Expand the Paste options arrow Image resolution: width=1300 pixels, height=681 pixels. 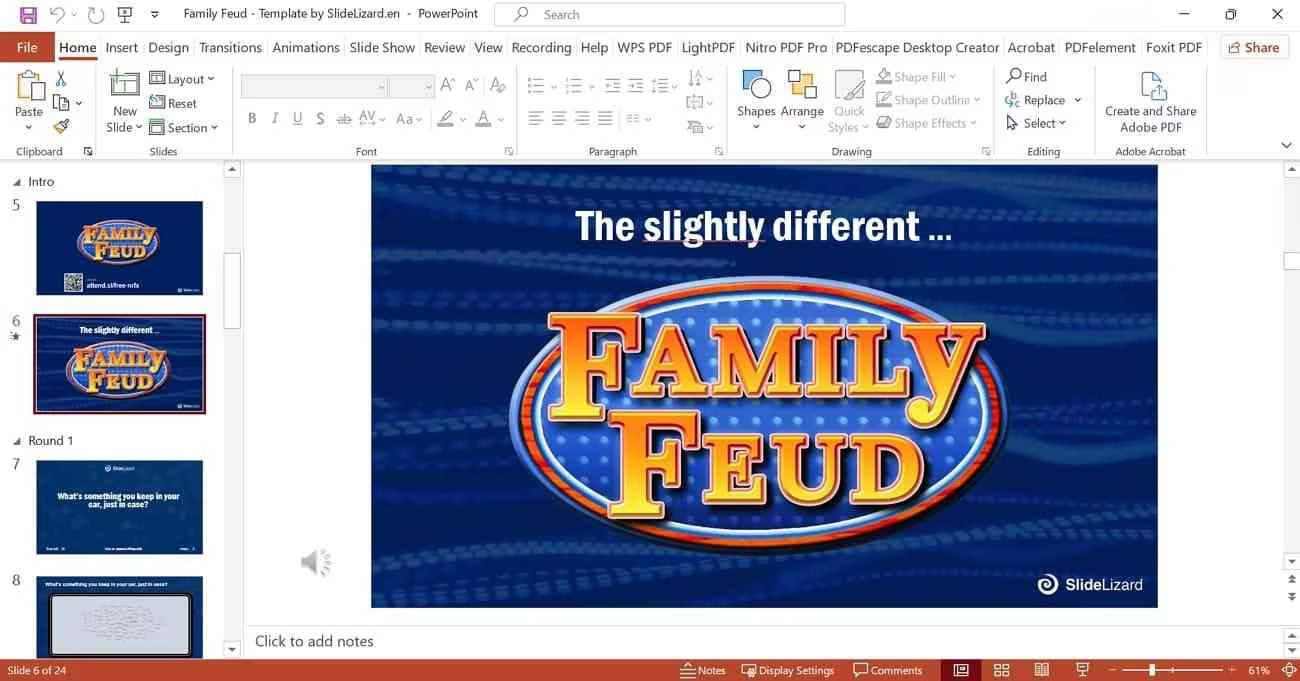coord(29,128)
